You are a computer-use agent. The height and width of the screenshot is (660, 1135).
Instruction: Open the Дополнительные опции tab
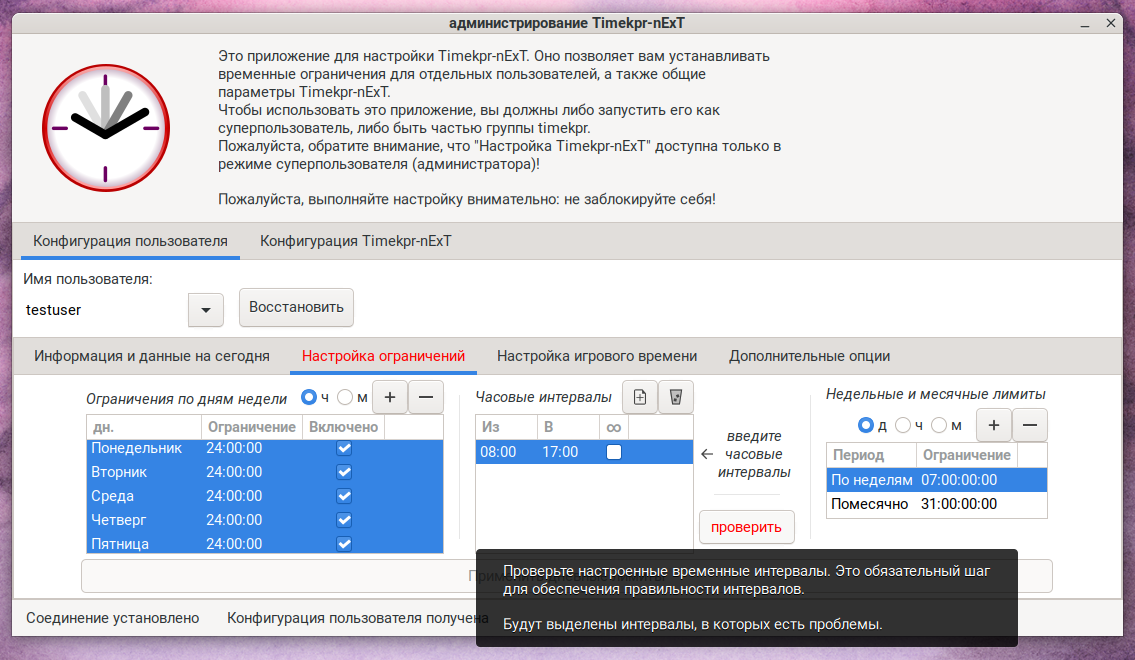pos(809,356)
